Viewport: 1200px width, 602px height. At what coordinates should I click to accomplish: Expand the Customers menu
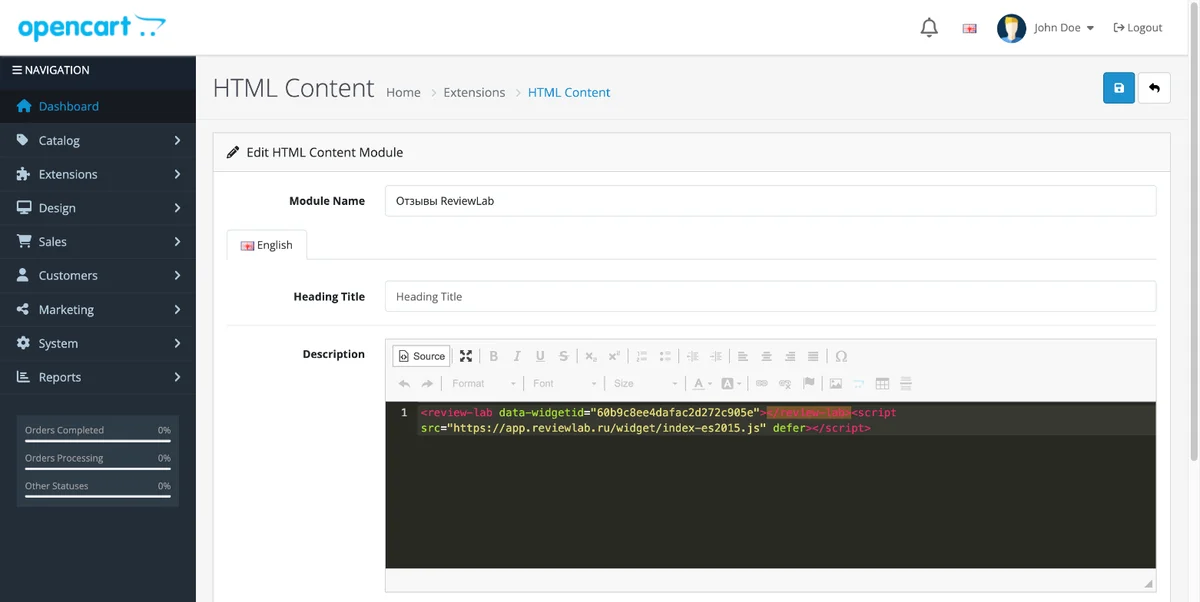click(98, 275)
